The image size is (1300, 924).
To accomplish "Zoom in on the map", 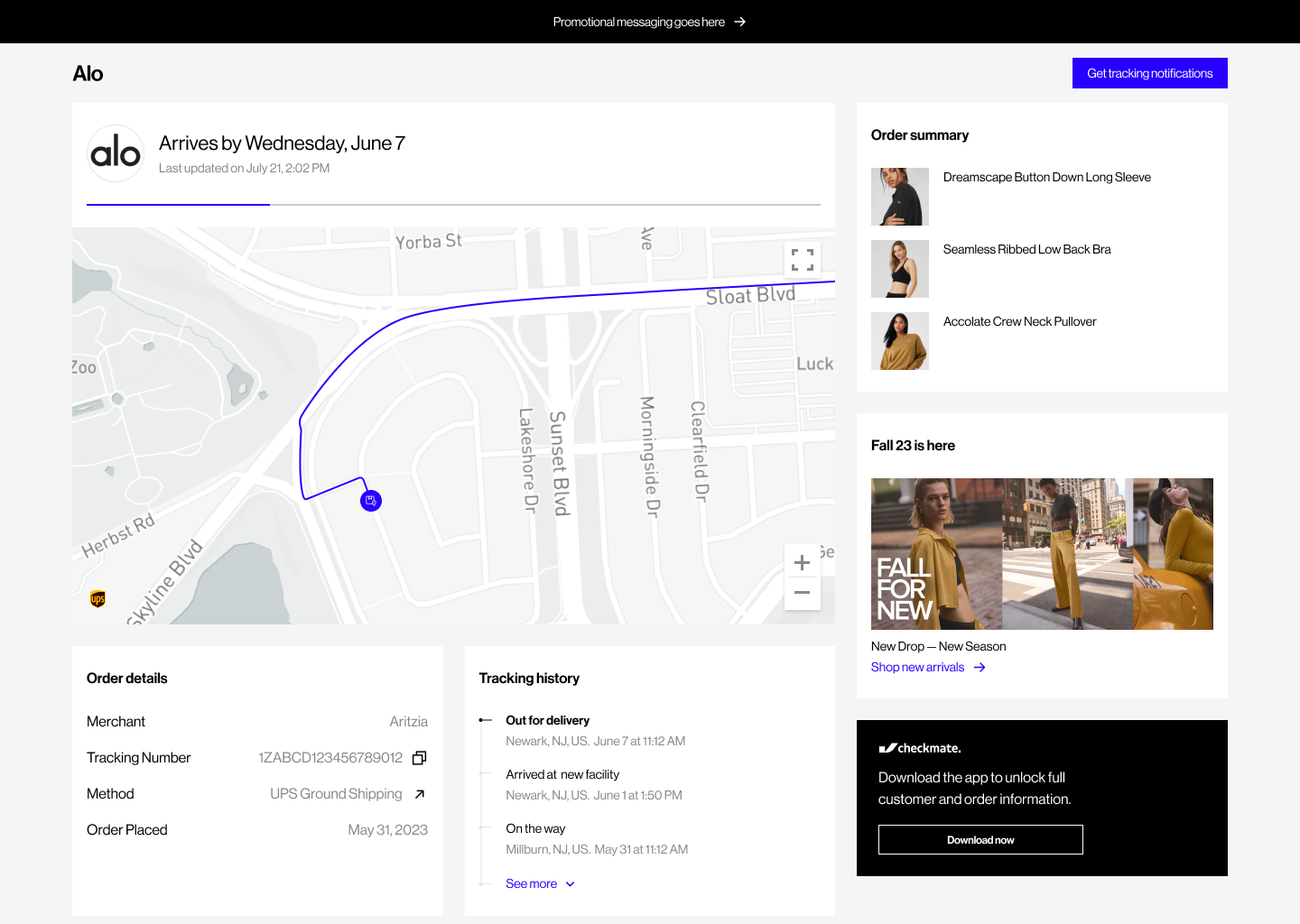I will click(802, 563).
